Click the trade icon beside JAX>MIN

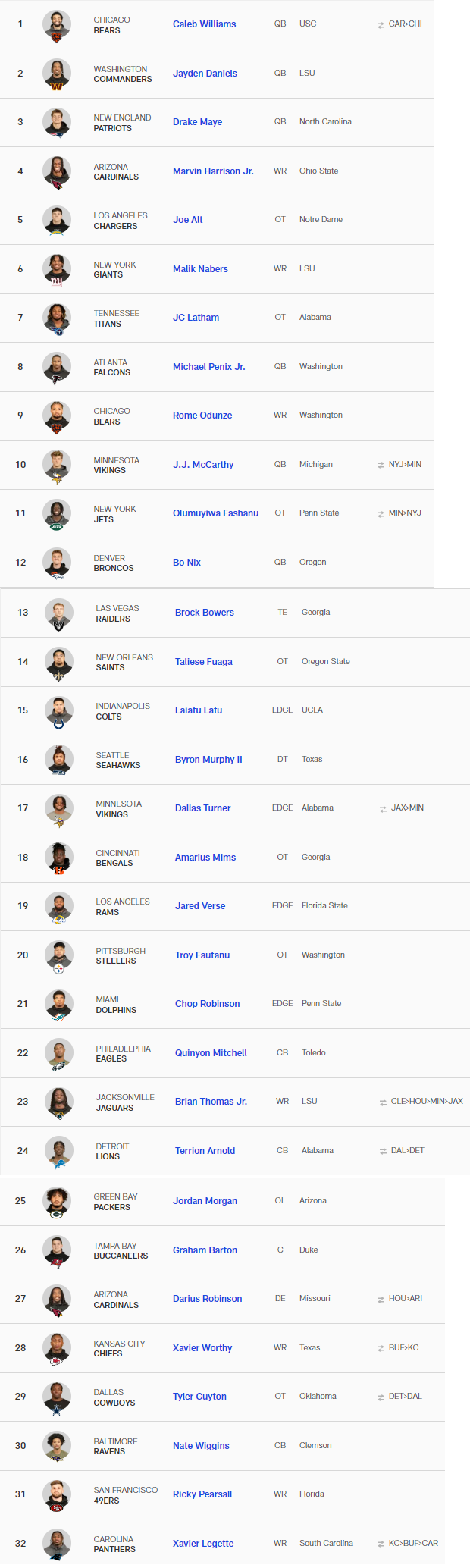point(383,809)
